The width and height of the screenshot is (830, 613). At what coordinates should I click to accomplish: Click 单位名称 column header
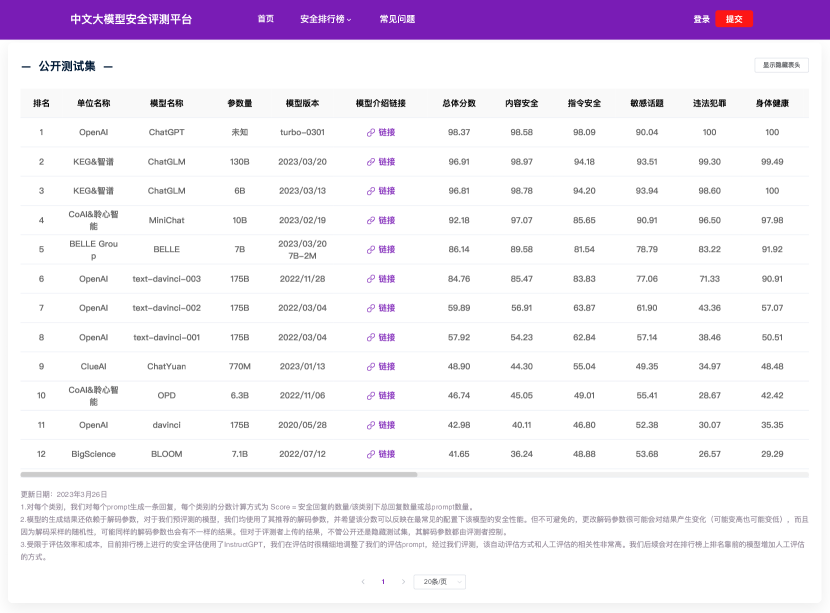[94, 103]
